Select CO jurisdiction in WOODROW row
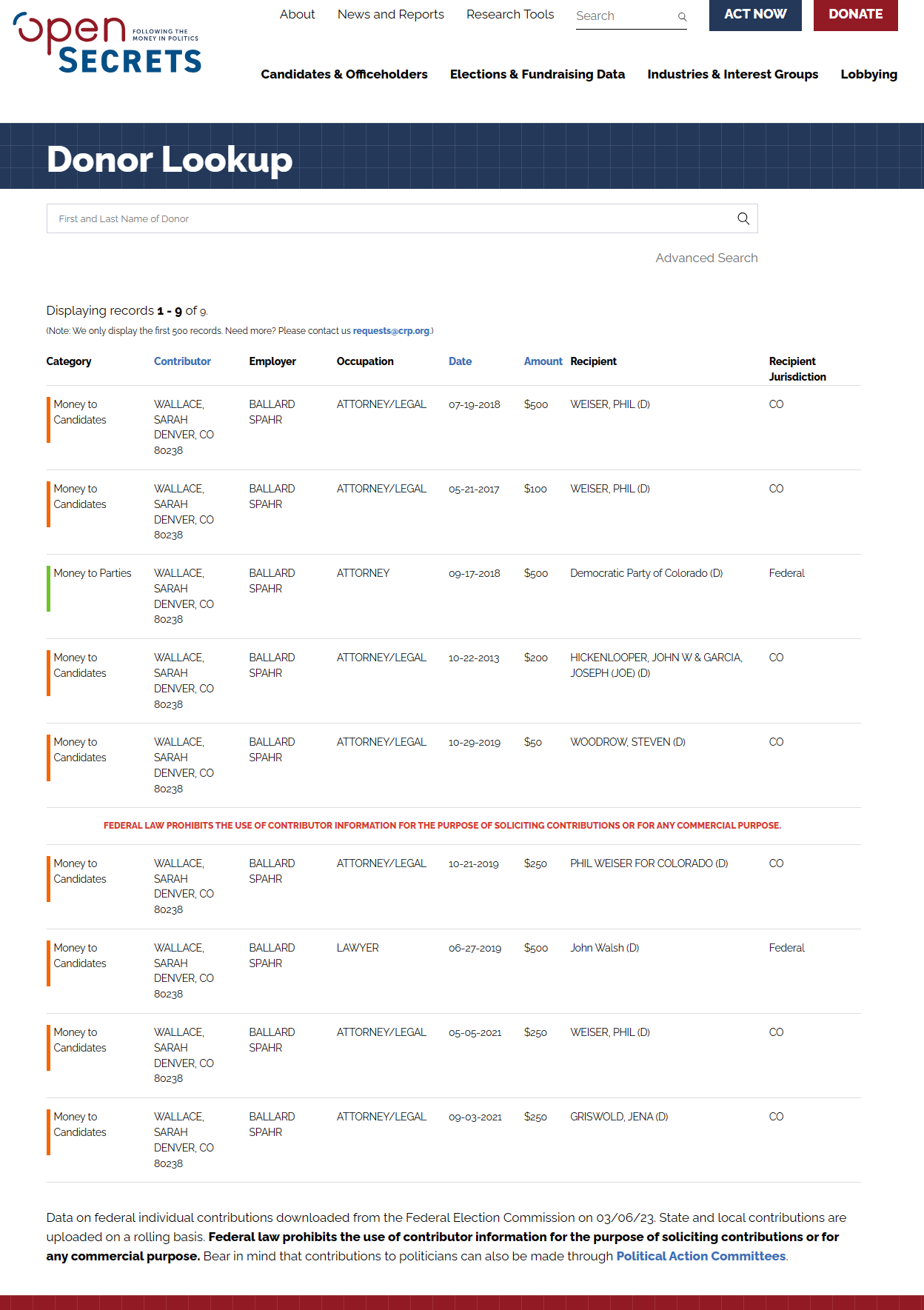Image resolution: width=924 pixels, height=1310 pixels. 777,742
